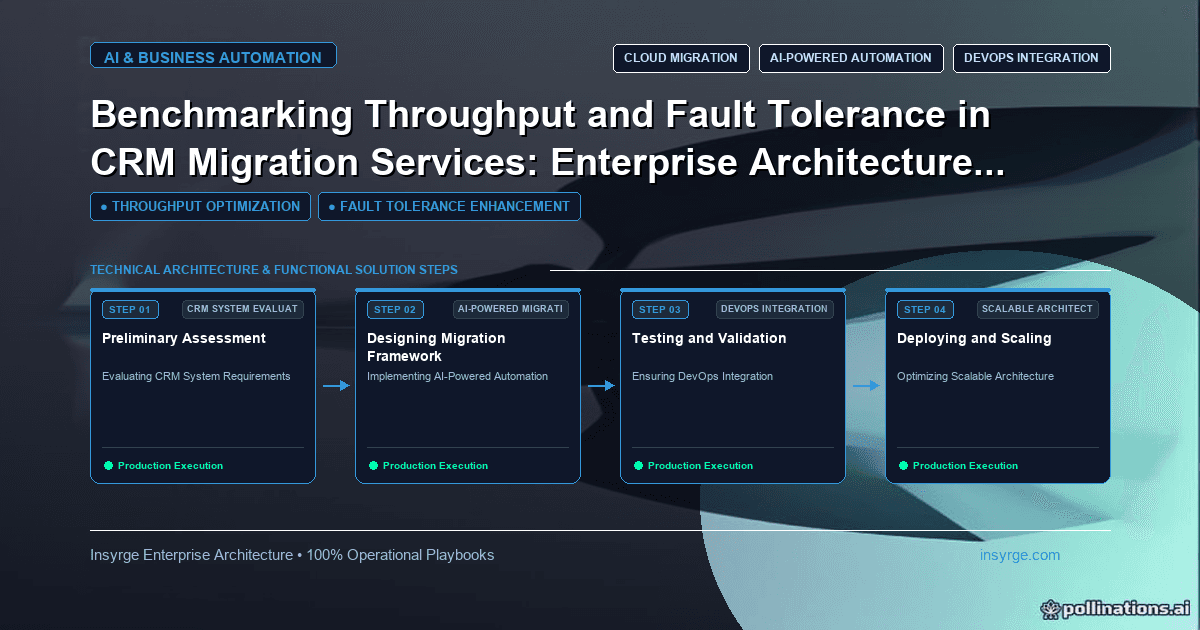Click the Benchmarking Throughput and Fault Tolerance headline
Viewport: 1200px width, 630px height.
(x=548, y=140)
